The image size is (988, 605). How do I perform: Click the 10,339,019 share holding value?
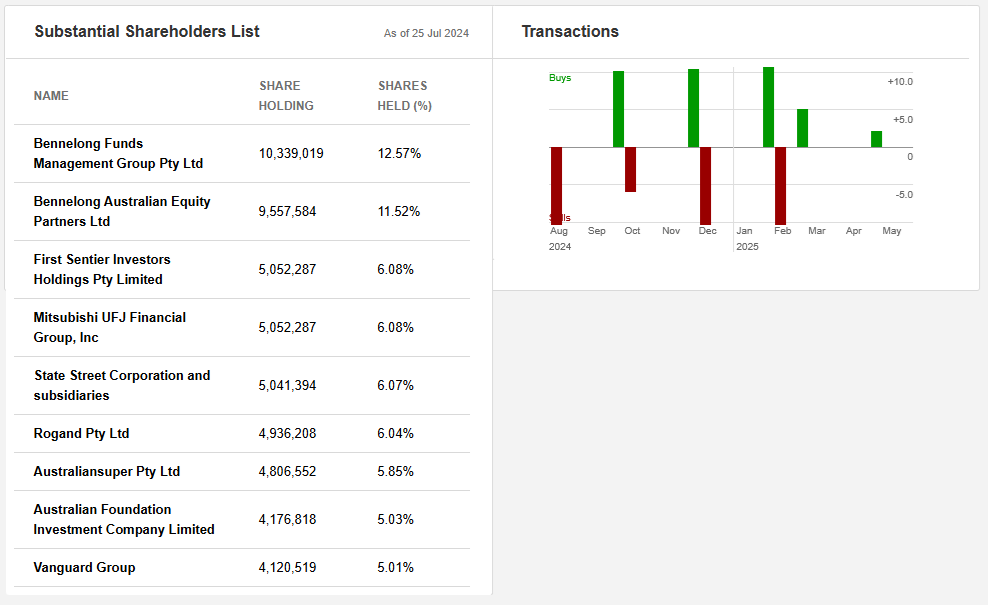(x=291, y=153)
